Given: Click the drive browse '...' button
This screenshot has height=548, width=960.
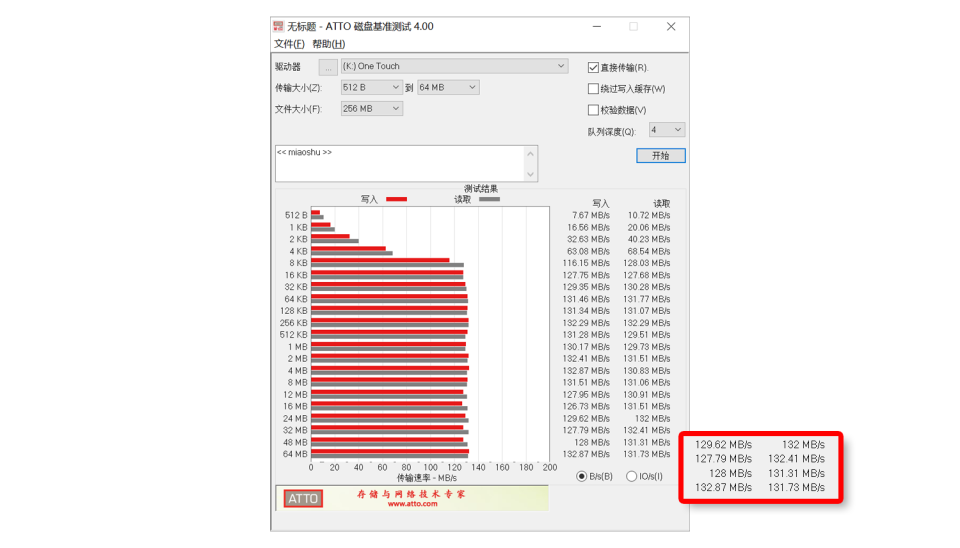Looking at the screenshot, I should click(x=328, y=67).
